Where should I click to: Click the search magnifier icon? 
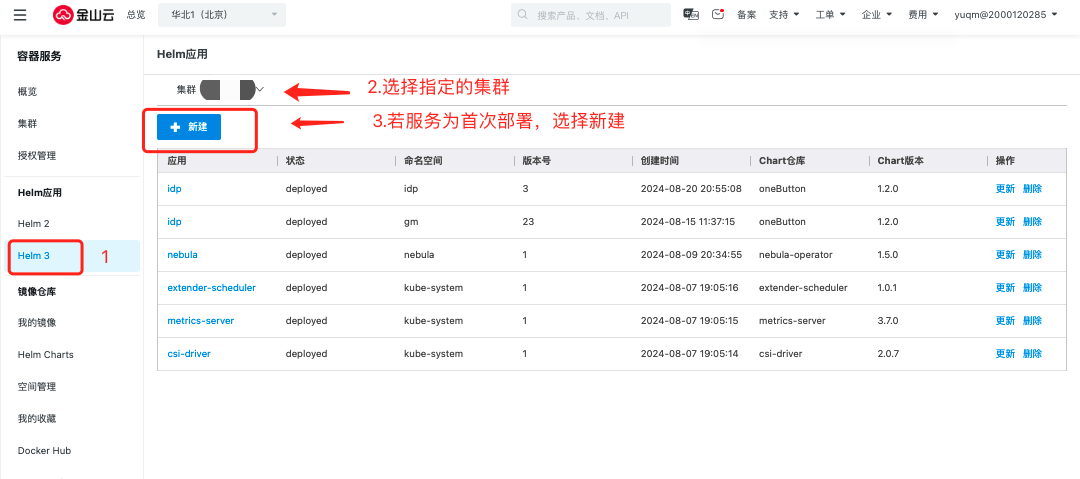point(524,15)
